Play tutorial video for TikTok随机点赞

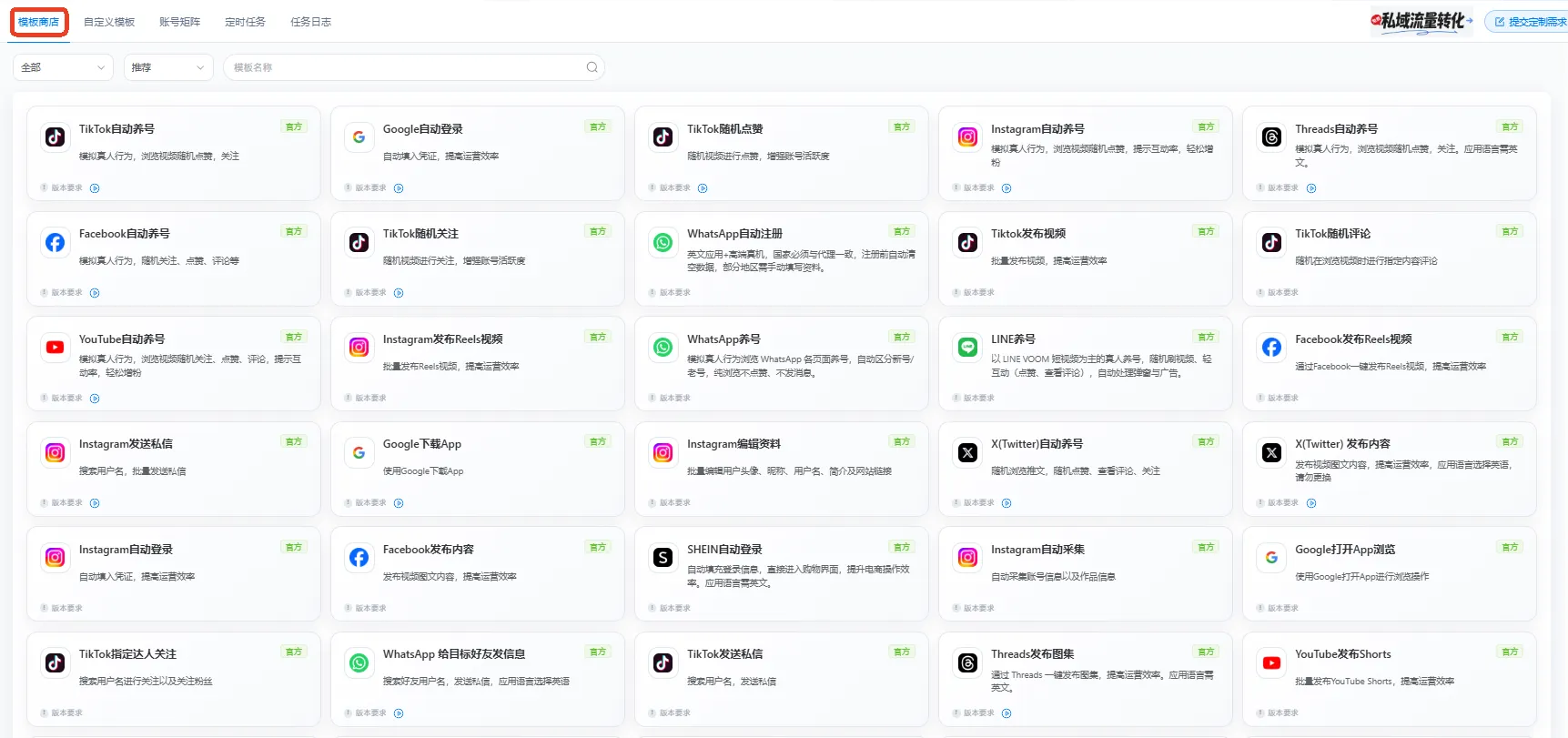pos(703,188)
